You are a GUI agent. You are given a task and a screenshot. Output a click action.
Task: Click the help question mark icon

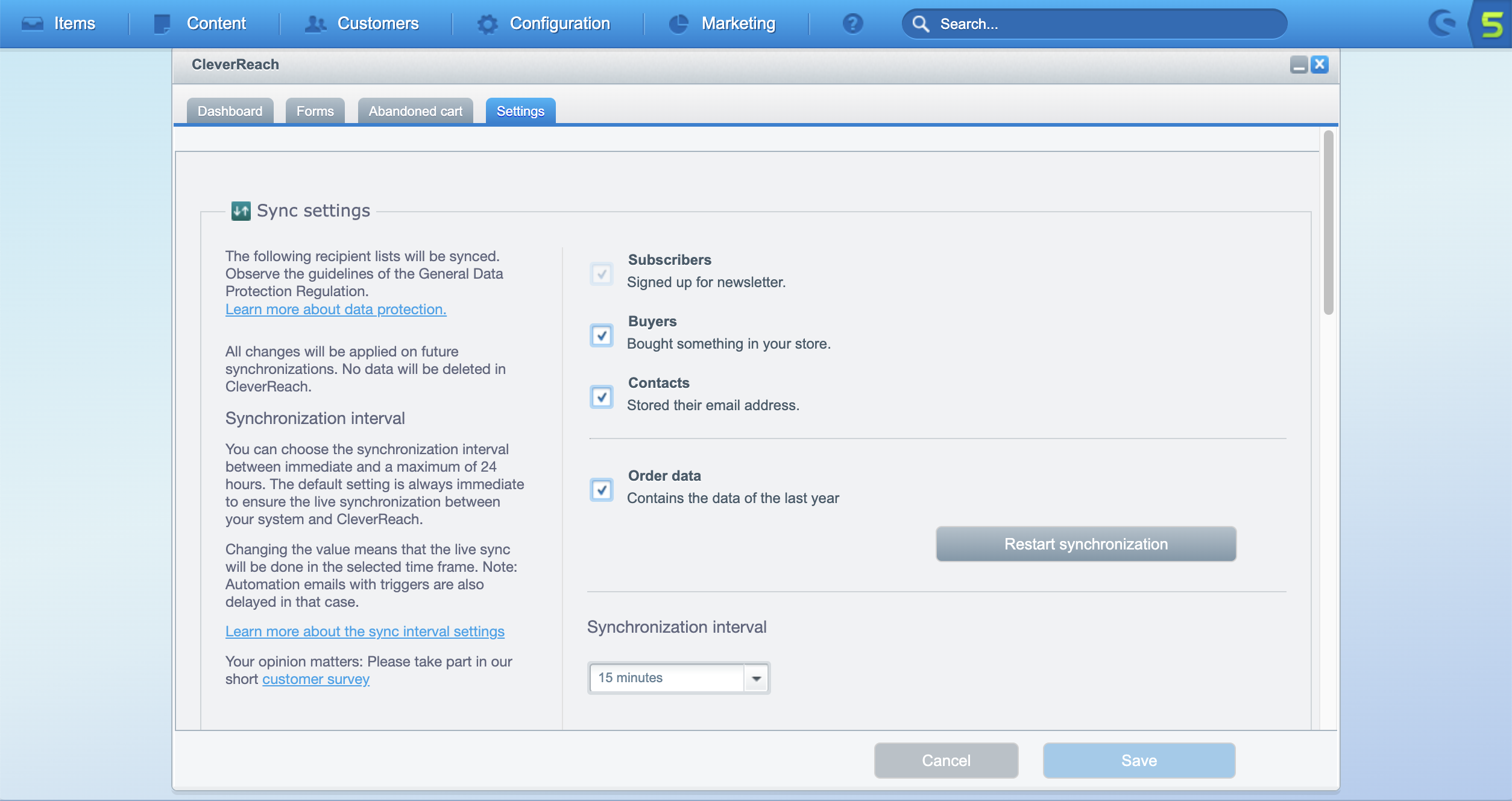[852, 24]
